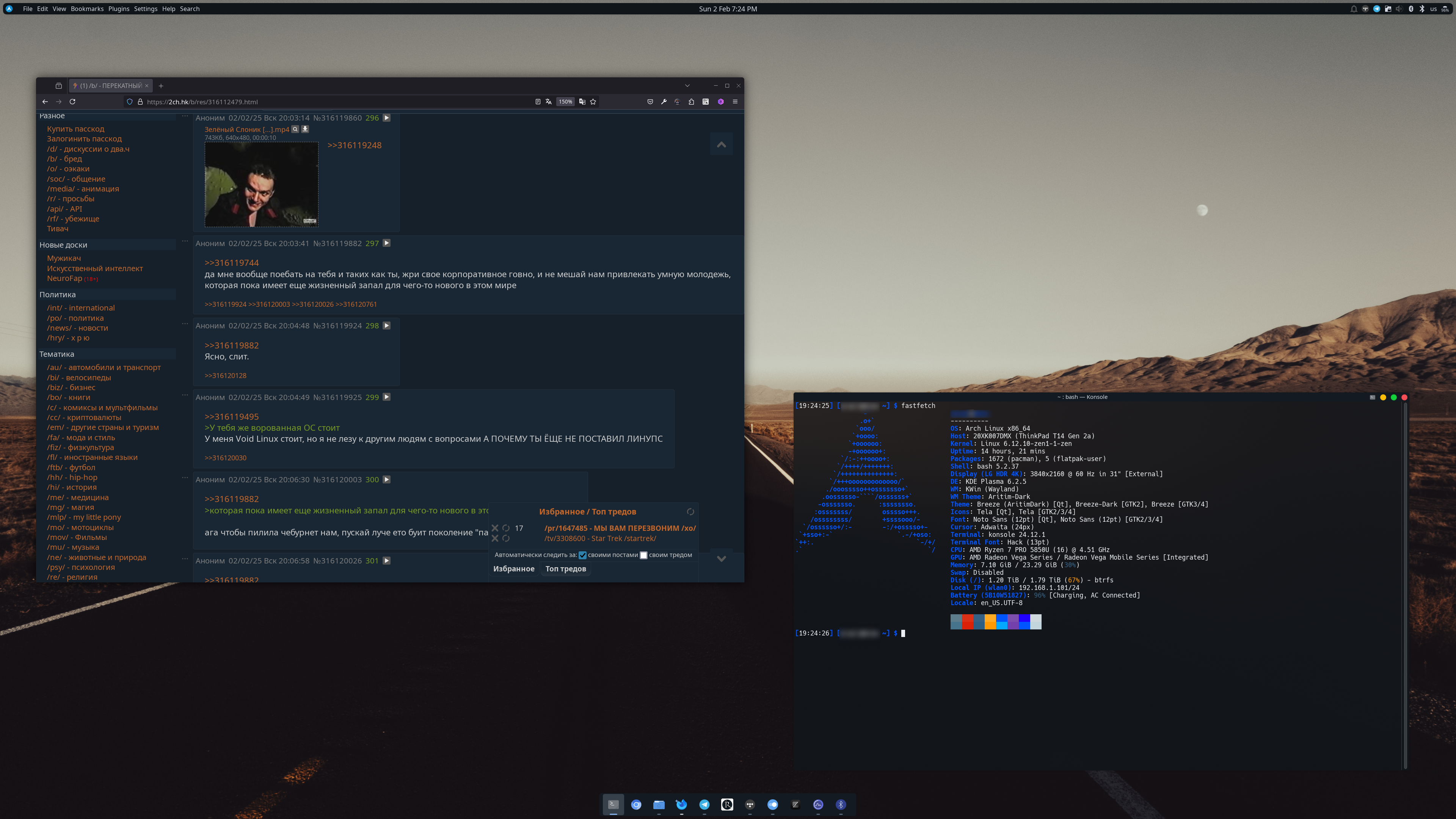Open the arrow menu on post 300
This screenshot has height=819, width=1456.
pos(387,479)
